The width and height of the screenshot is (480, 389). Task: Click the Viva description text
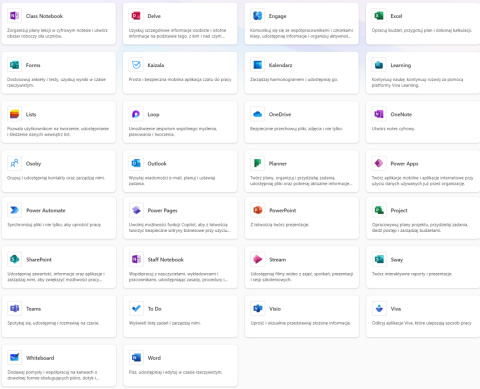(x=422, y=323)
